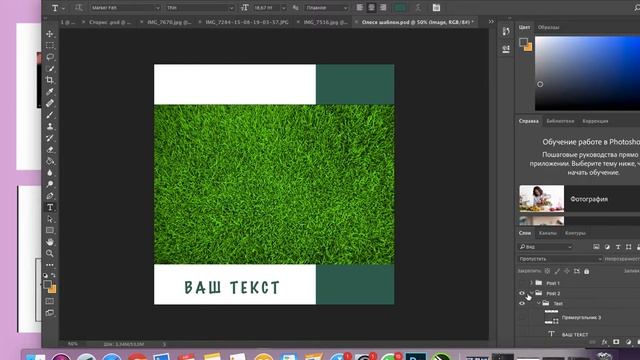Filter layers by pixel layer type

tap(596, 247)
